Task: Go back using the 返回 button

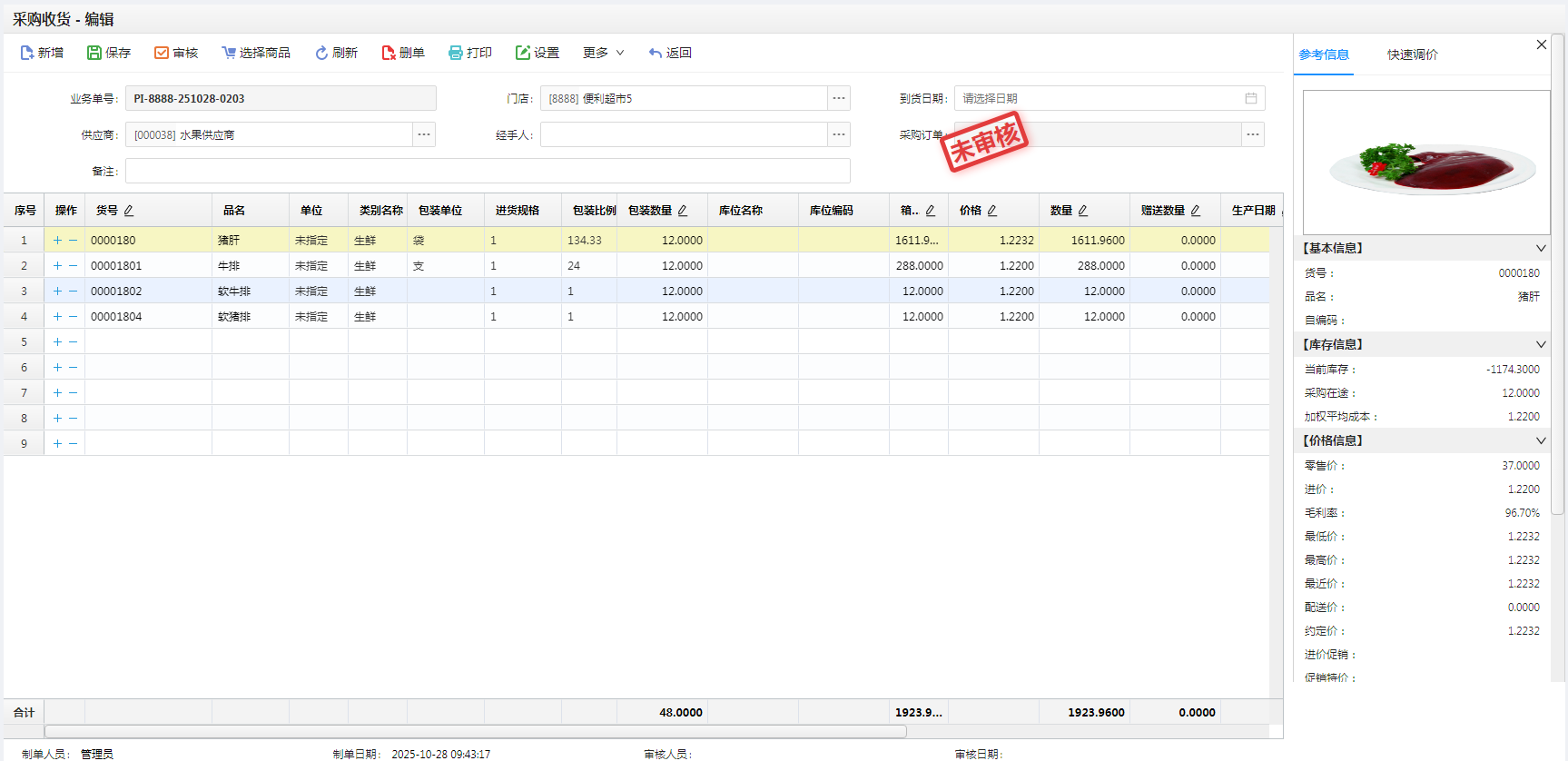Action: (x=670, y=53)
